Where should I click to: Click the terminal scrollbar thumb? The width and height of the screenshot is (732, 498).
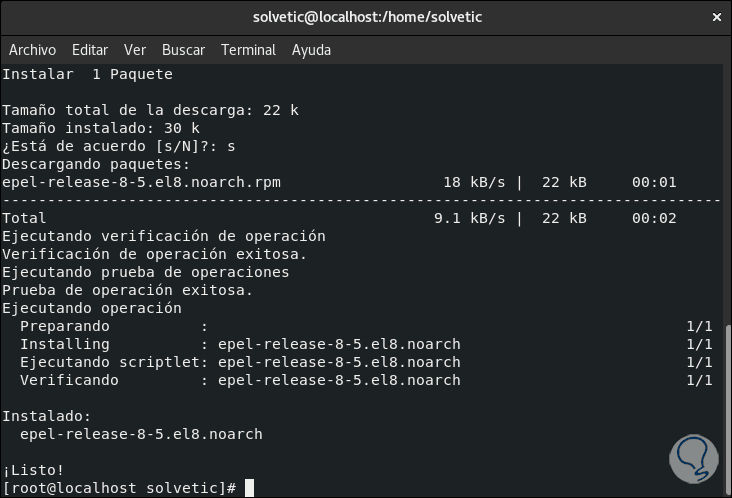[726, 408]
